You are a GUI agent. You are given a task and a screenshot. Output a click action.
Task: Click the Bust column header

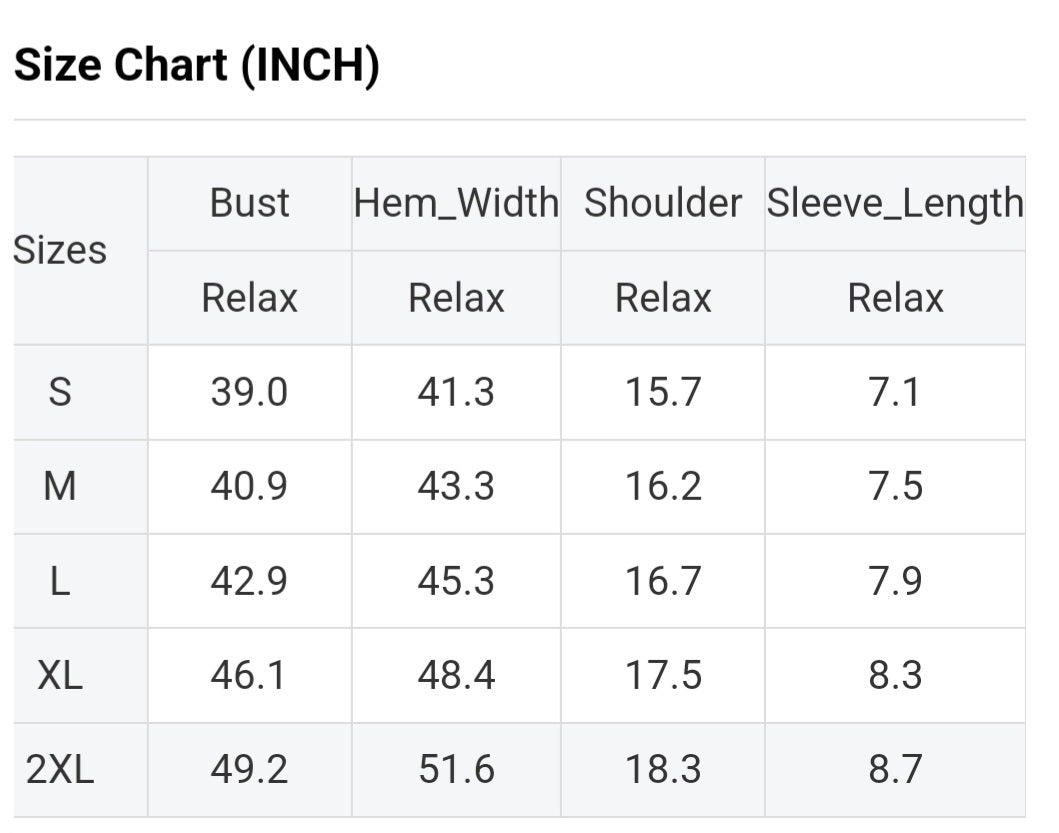pos(249,203)
